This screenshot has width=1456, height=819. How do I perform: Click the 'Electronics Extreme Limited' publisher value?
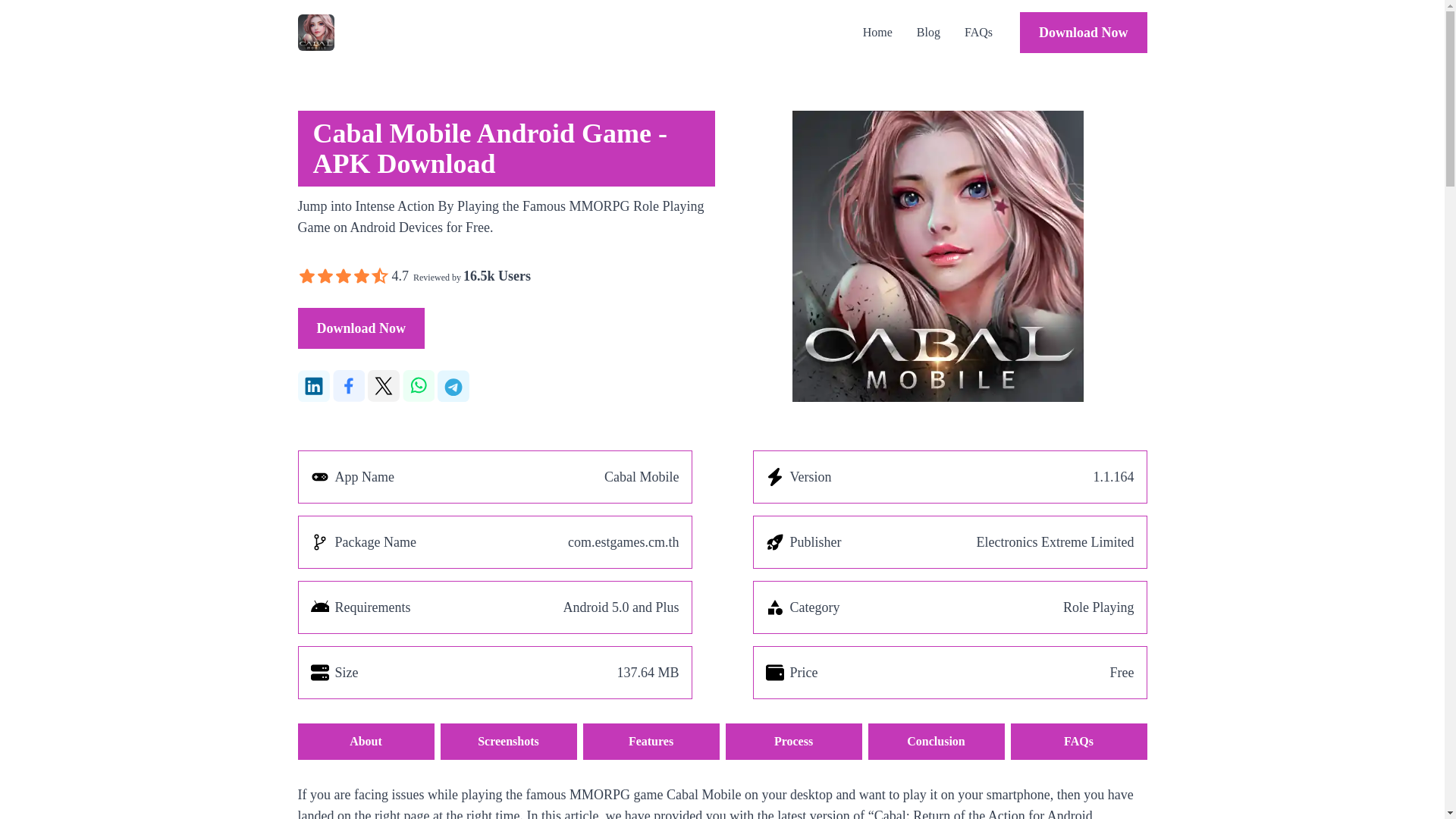coord(1055,542)
